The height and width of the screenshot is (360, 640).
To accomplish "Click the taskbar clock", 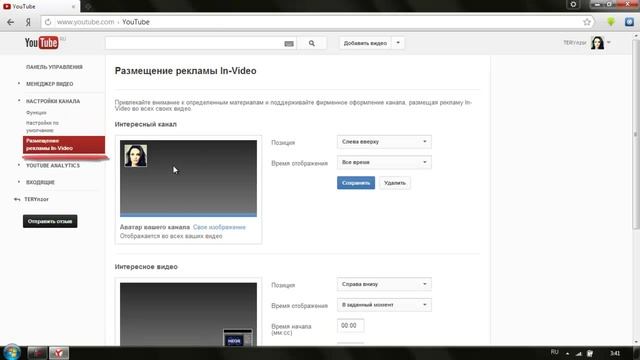I will [615, 353].
